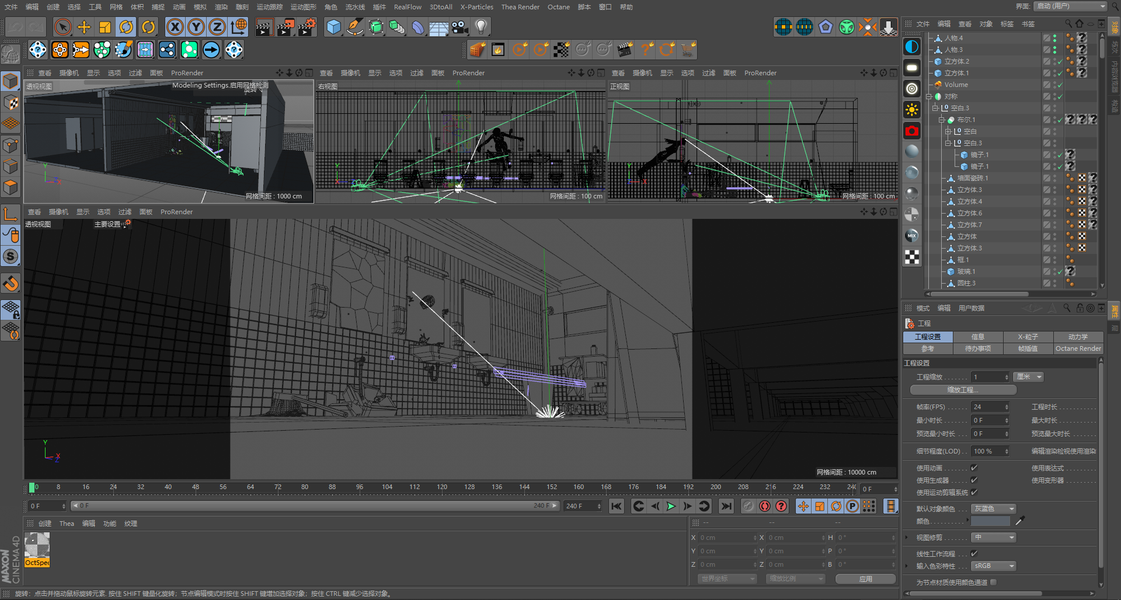
Task: Click the 应用 button in coordinates panel
Action: [x=865, y=579]
